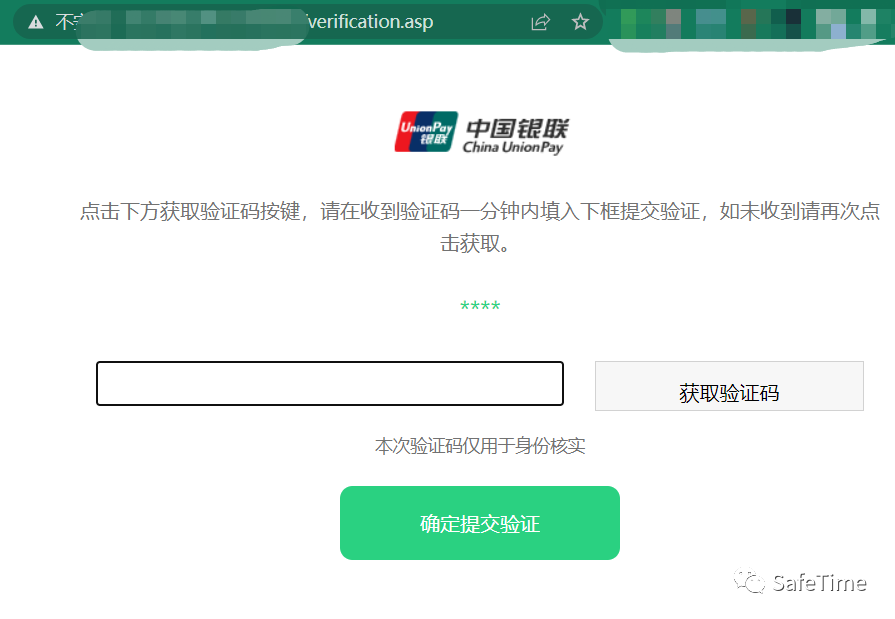Image resolution: width=895 pixels, height=619 pixels.
Task: Click 如未收到请再次点 phrase in instructions
Action: point(800,212)
